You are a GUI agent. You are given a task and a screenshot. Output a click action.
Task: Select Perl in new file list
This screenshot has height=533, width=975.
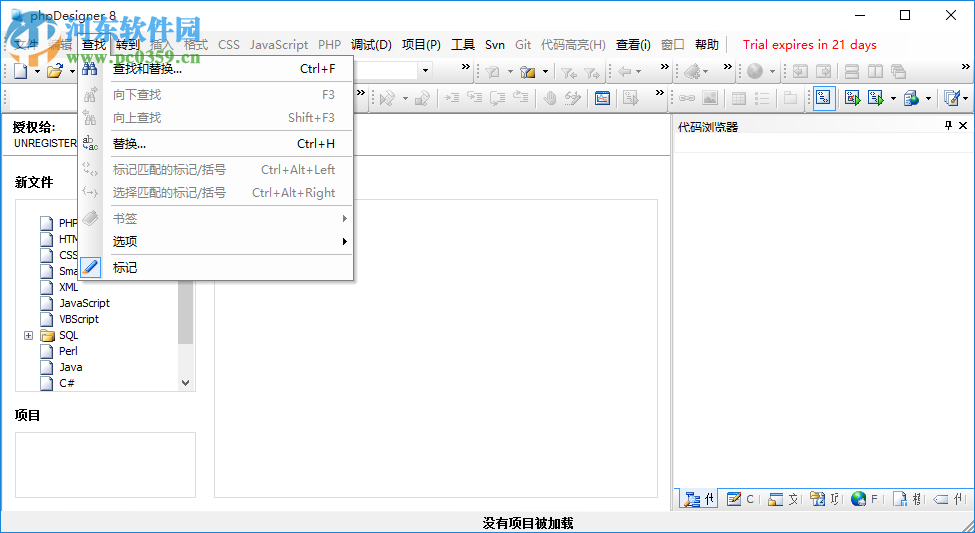click(68, 351)
